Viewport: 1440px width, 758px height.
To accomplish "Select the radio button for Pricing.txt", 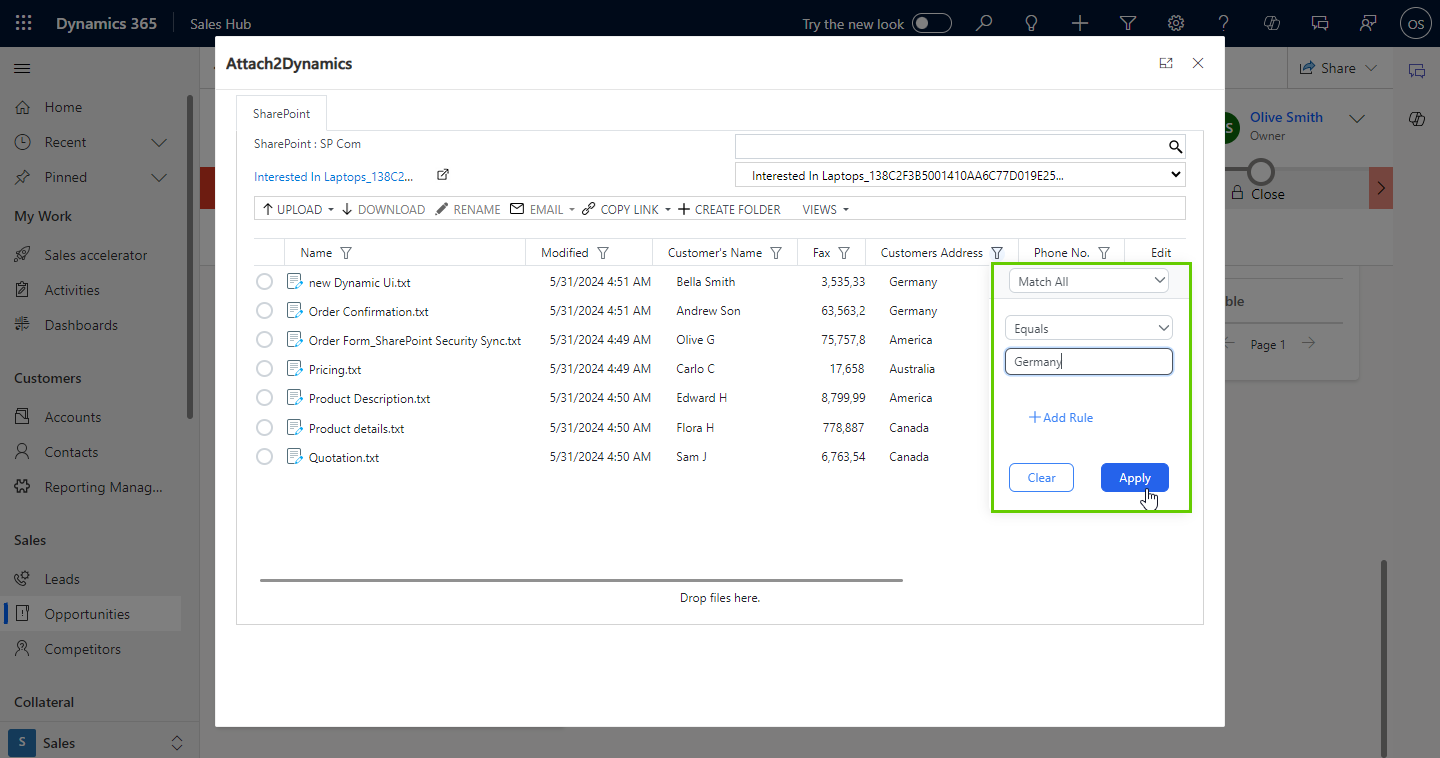I will pos(264,369).
